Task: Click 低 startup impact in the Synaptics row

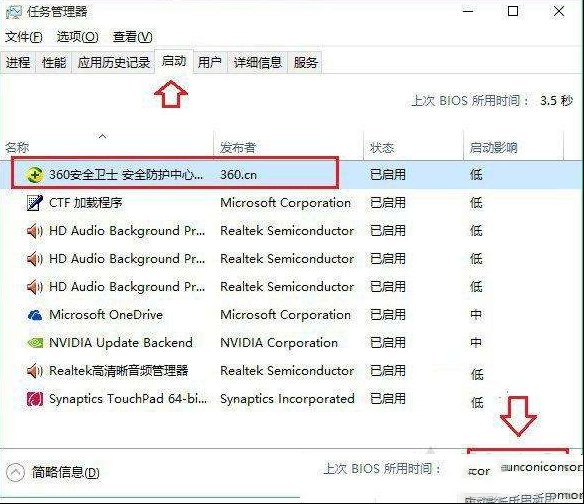Action: click(x=477, y=402)
